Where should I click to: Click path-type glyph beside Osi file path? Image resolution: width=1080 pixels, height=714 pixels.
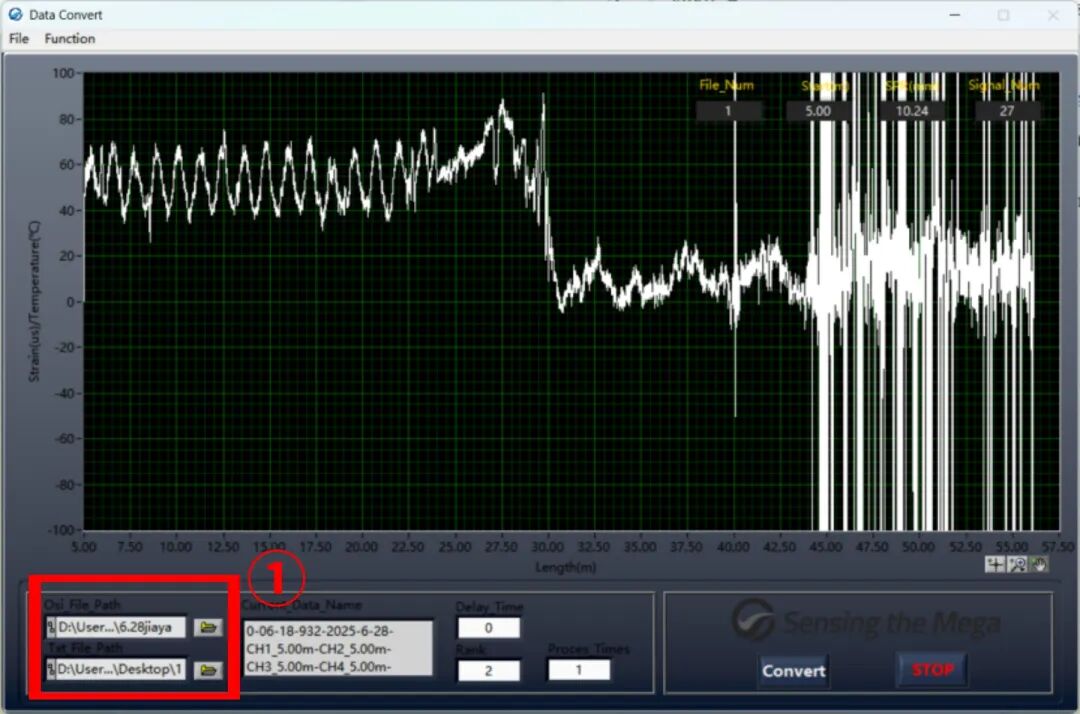point(51,628)
